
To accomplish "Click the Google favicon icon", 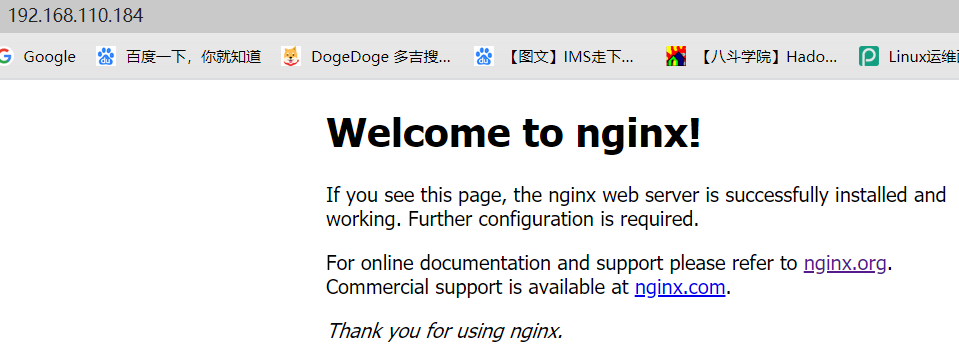I will click(x=5, y=57).
